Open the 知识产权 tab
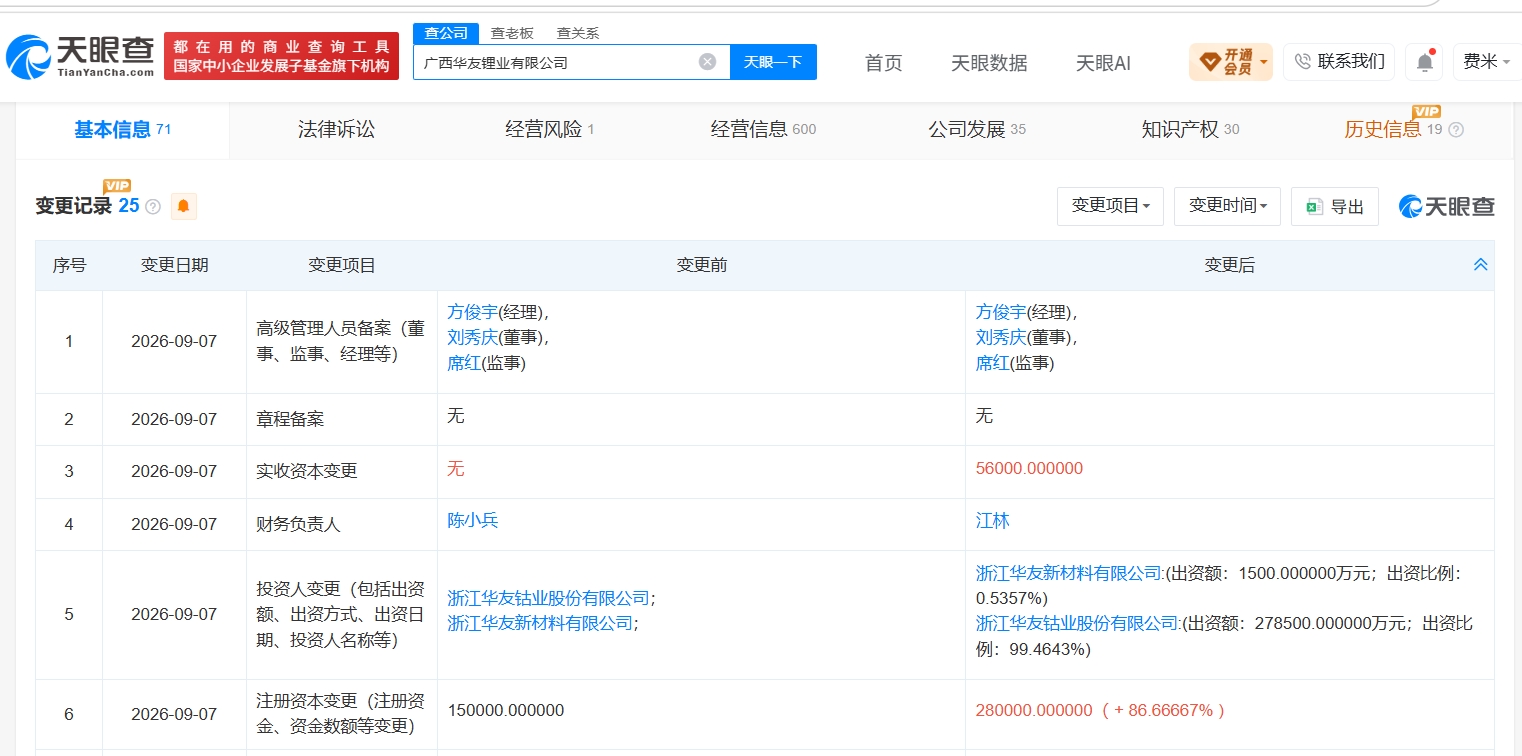 click(x=1190, y=129)
